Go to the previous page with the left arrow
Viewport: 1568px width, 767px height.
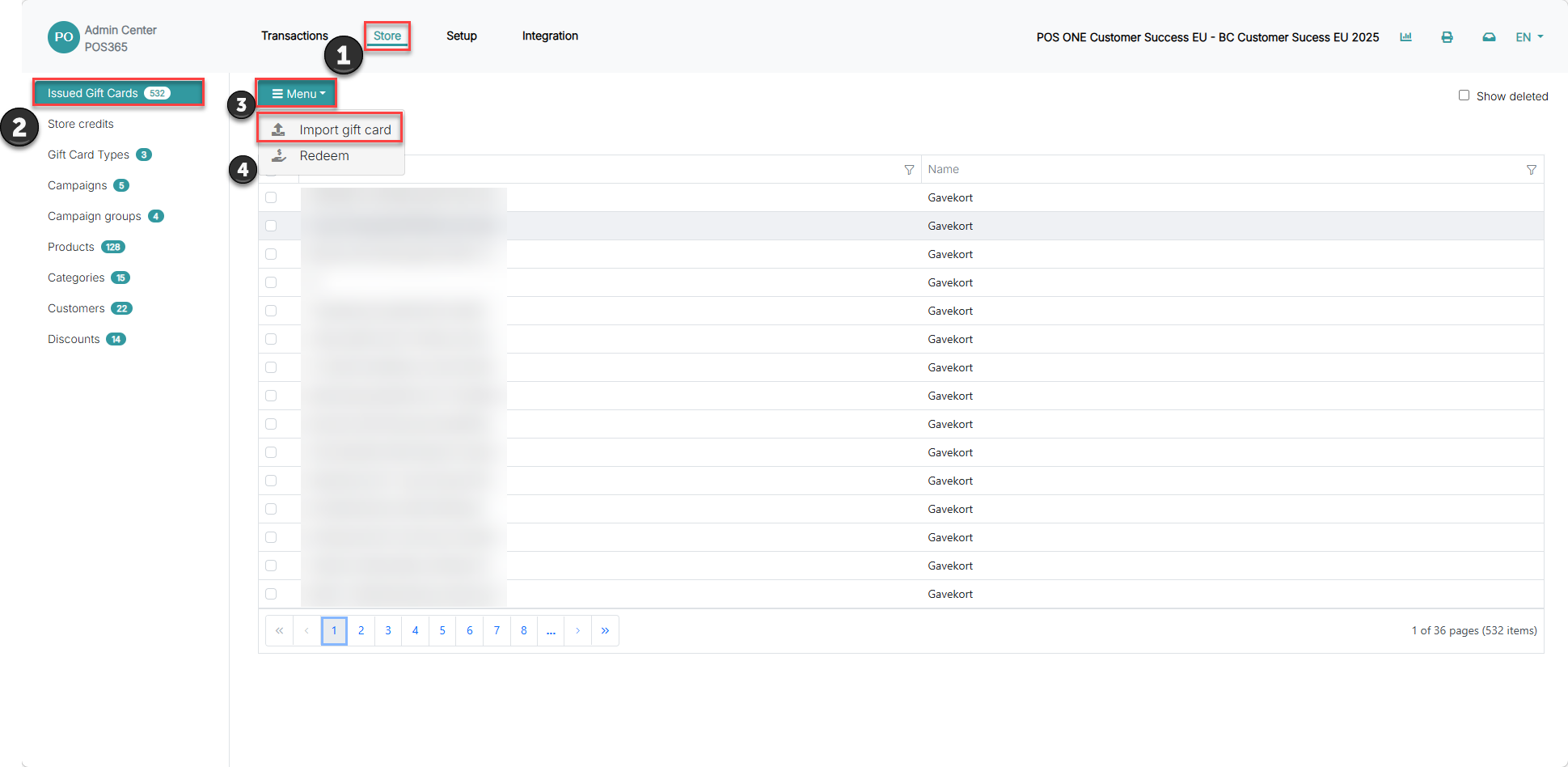coord(306,630)
